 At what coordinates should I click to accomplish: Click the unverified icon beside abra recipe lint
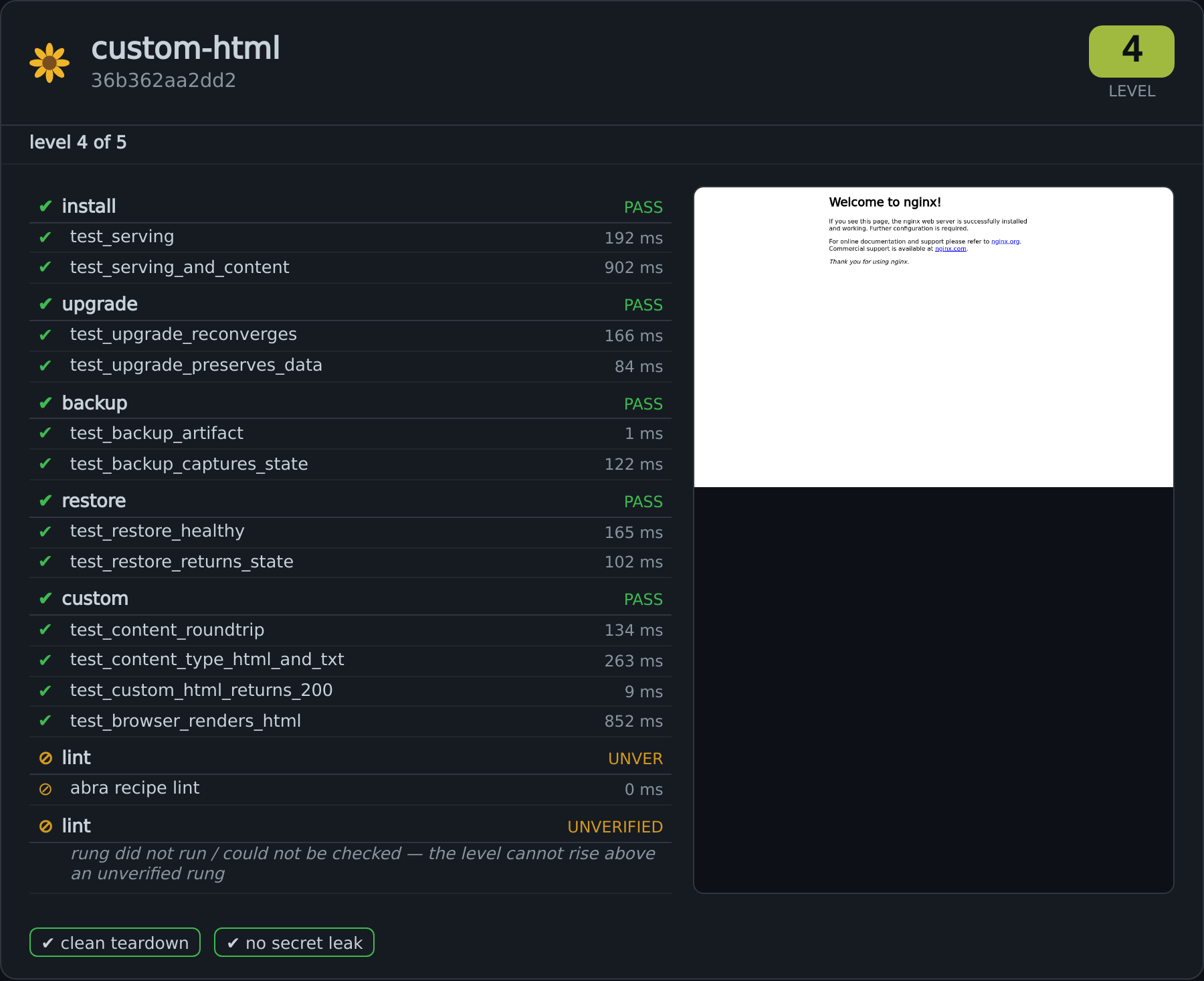(45, 789)
